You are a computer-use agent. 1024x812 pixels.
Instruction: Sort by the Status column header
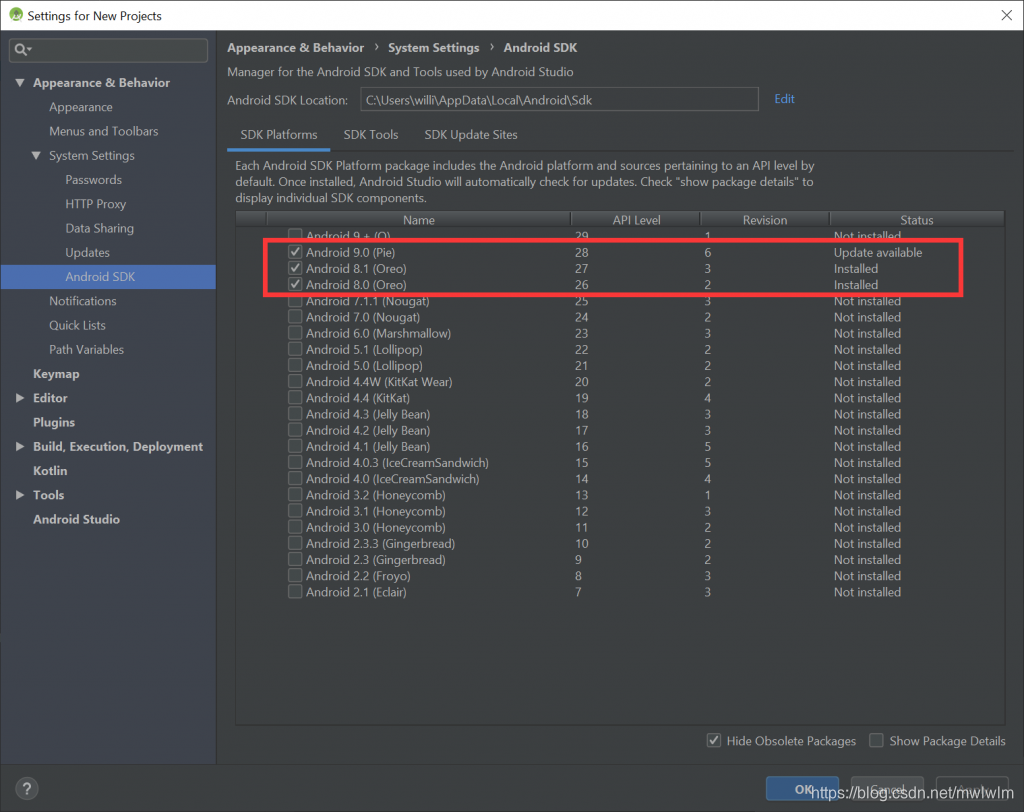tap(917, 220)
